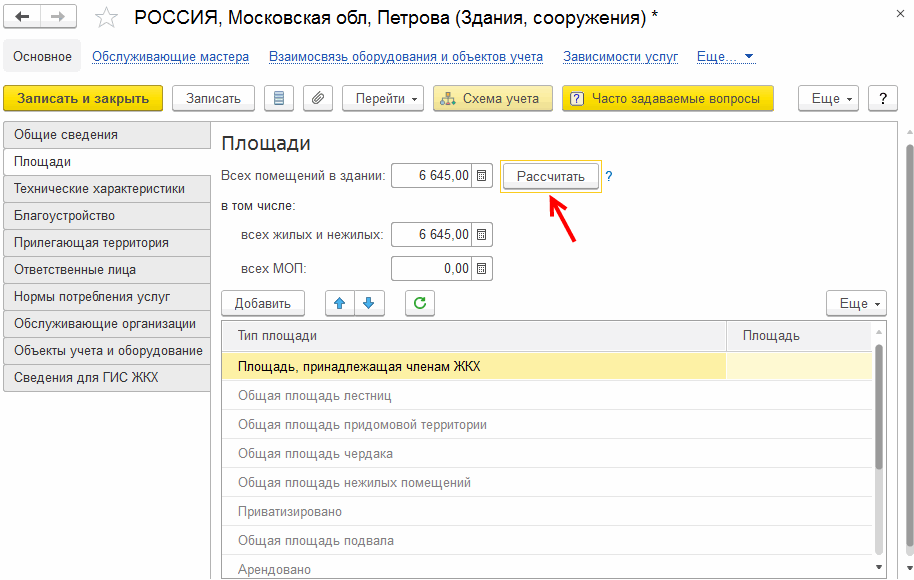Open calculator for всех МОП field
This screenshot has height=580, width=914.
coord(481,269)
